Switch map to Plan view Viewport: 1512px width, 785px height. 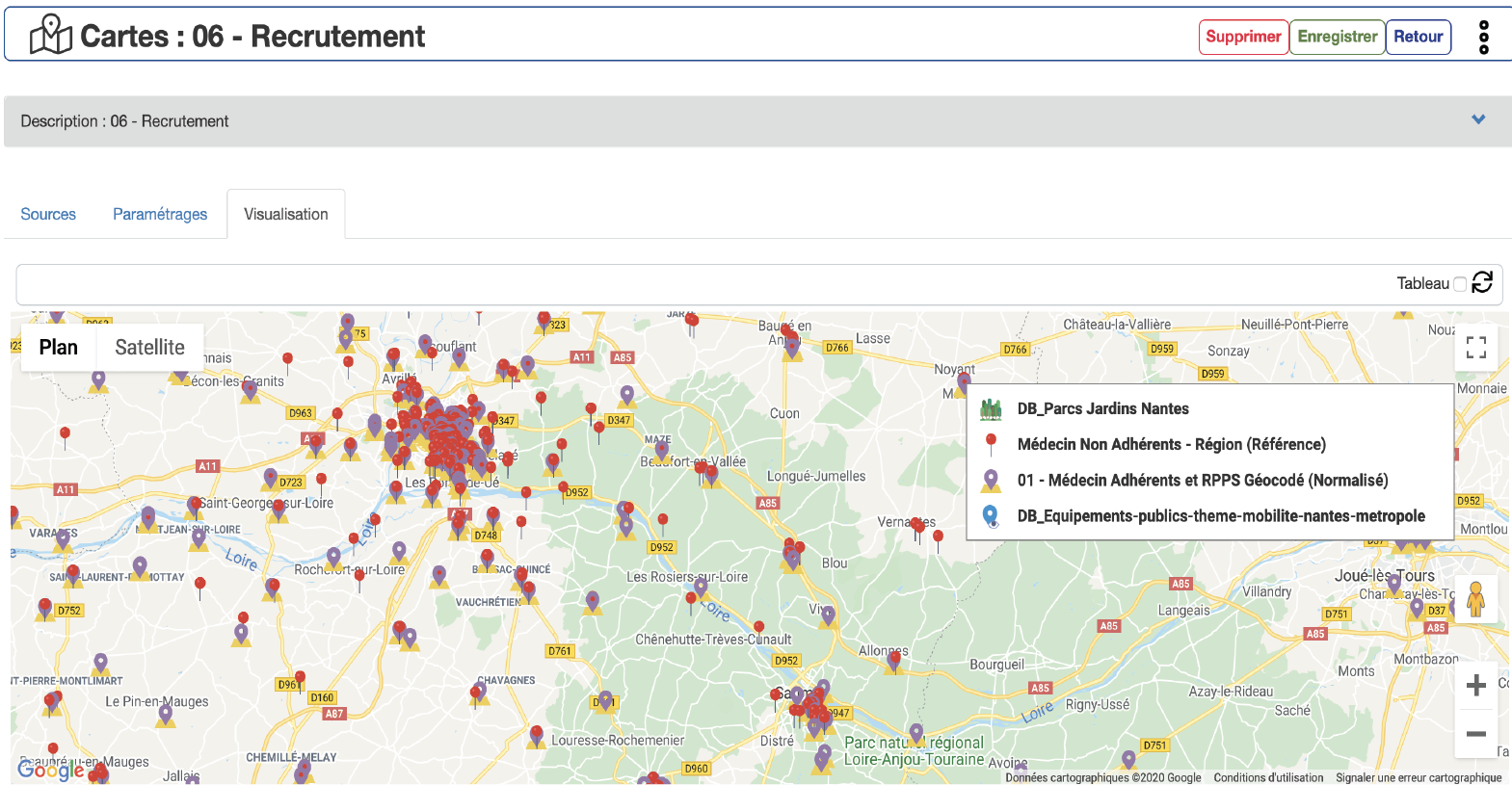[59, 348]
